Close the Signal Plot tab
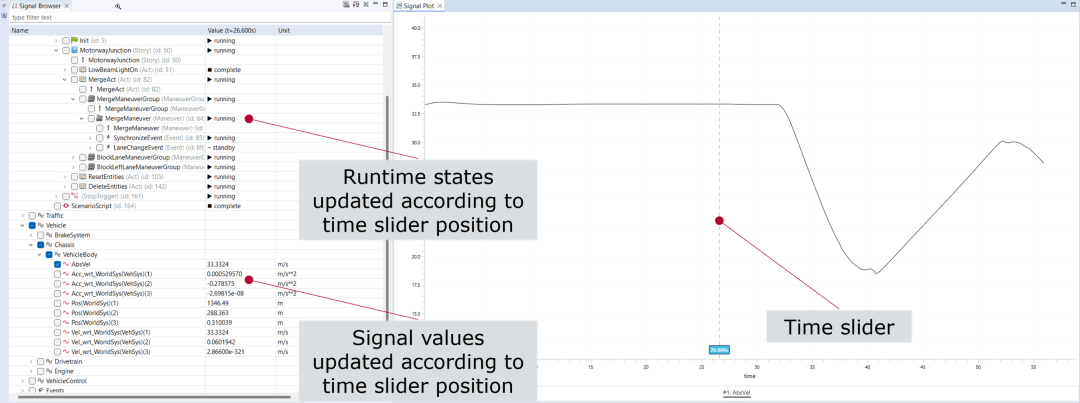The image size is (1080, 403). (440, 6)
